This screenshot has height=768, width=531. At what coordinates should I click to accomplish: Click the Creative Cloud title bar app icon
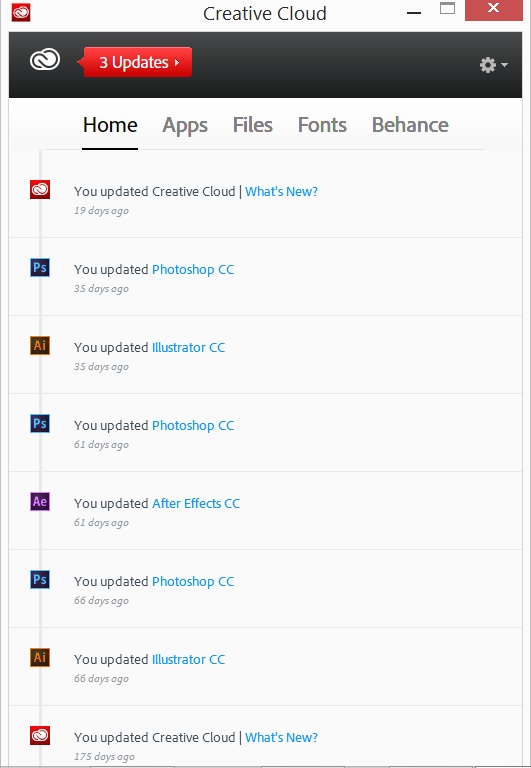click(21, 12)
